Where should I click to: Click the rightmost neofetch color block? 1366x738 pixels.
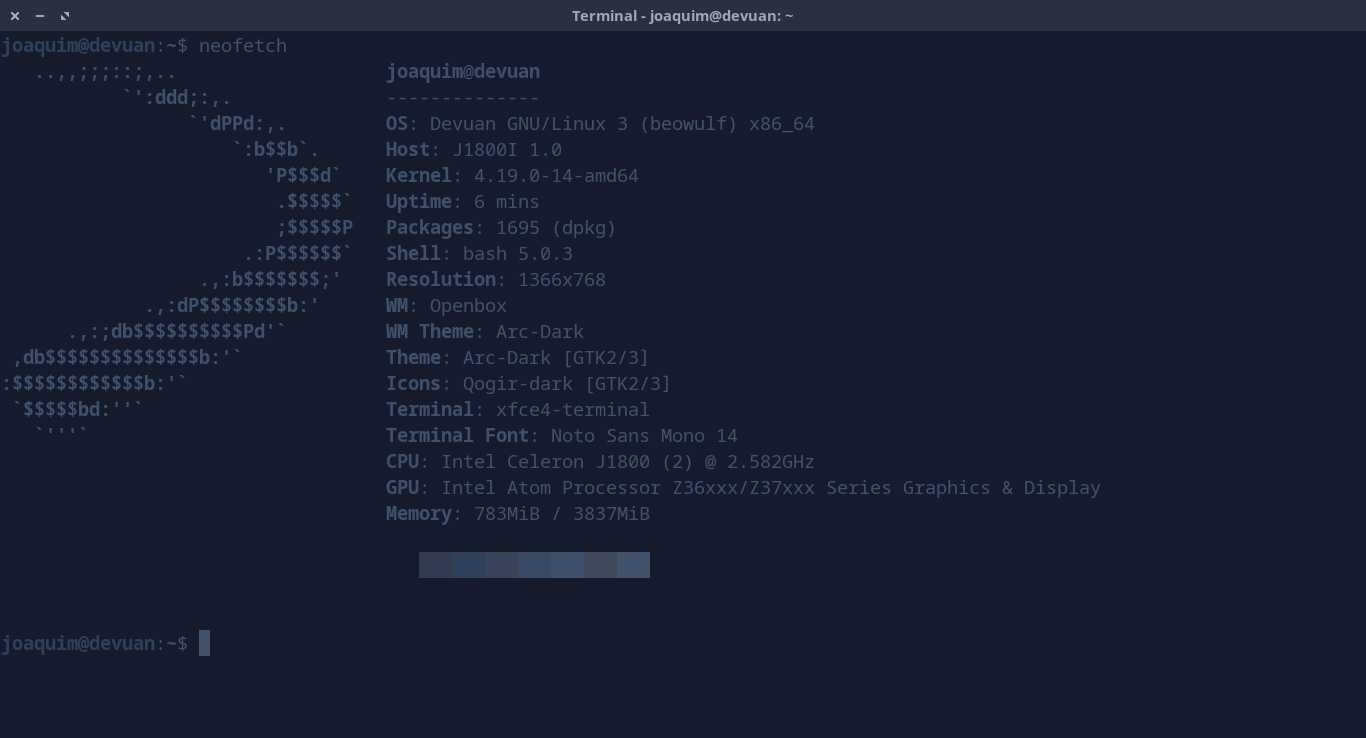(x=633, y=565)
